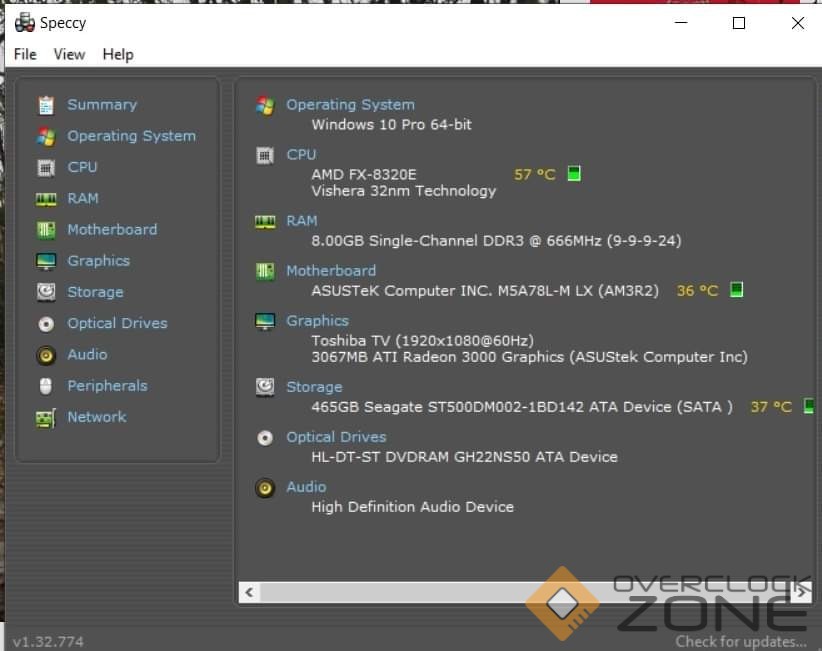Click the RAM icon in summary panel
The width and height of the screenshot is (822, 651).
265,222
